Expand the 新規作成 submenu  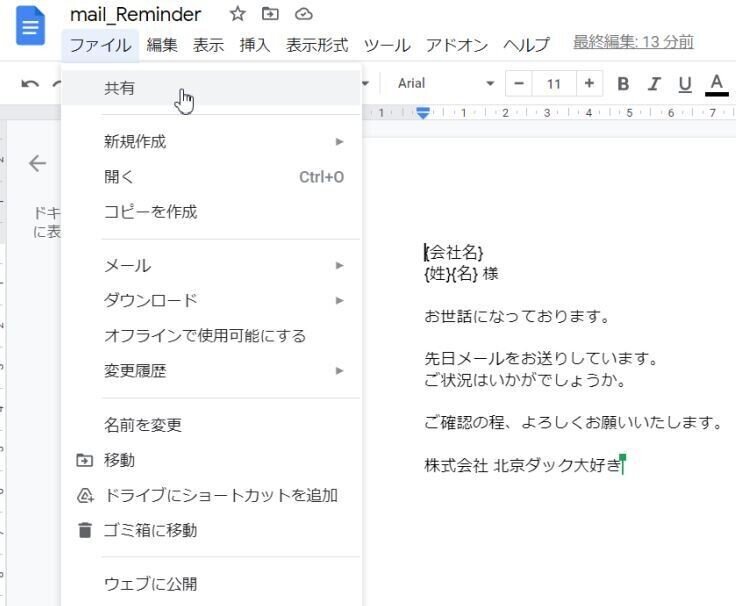coord(211,141)
